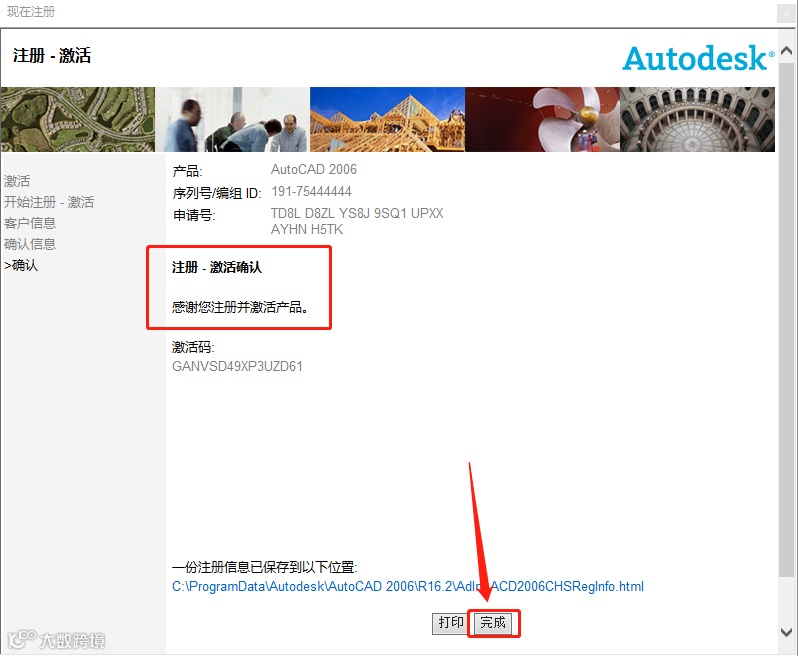
Task: Select the >确认 sidebar step
Action: tap(21, 265)
